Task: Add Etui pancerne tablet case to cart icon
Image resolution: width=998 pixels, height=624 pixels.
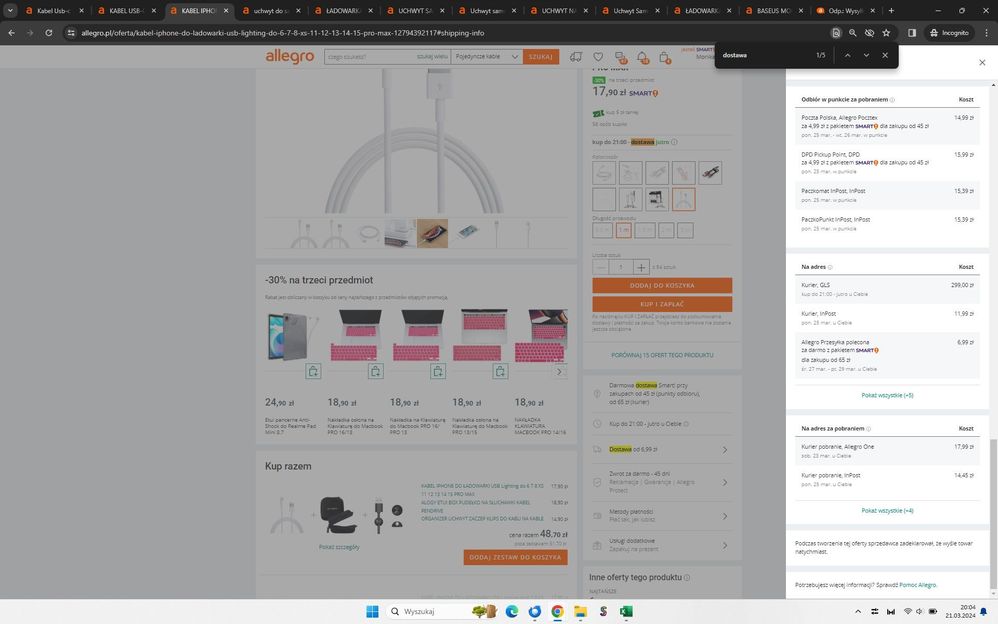Action: click(313, 371)
